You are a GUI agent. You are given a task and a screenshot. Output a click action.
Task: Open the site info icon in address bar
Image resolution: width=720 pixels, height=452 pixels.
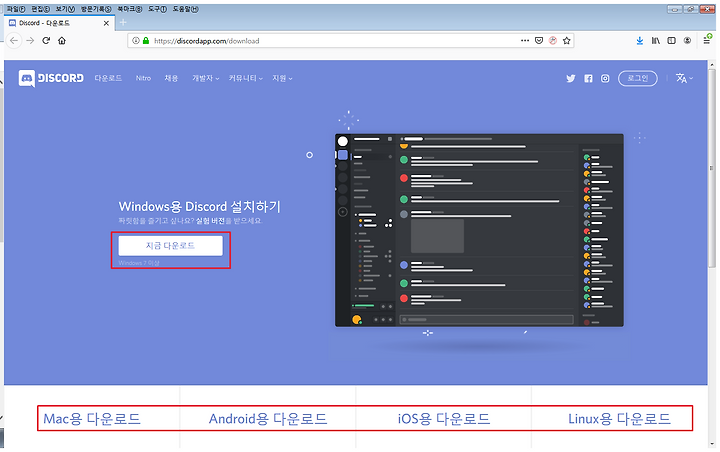coord(136,40)
